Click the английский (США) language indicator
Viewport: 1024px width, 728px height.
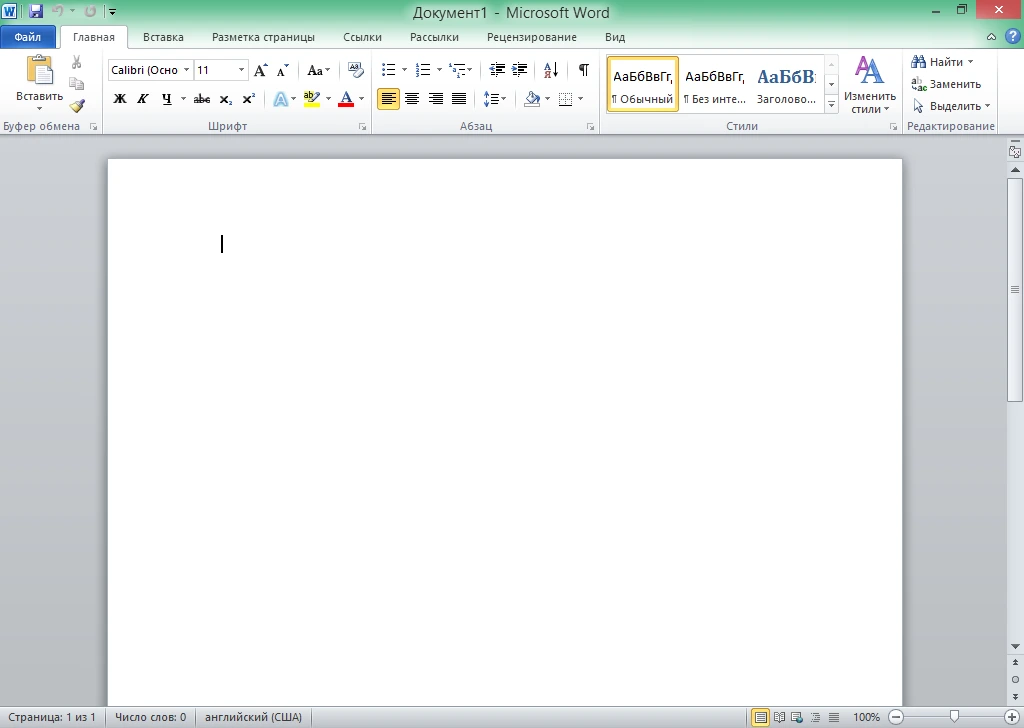pos(253,717)
